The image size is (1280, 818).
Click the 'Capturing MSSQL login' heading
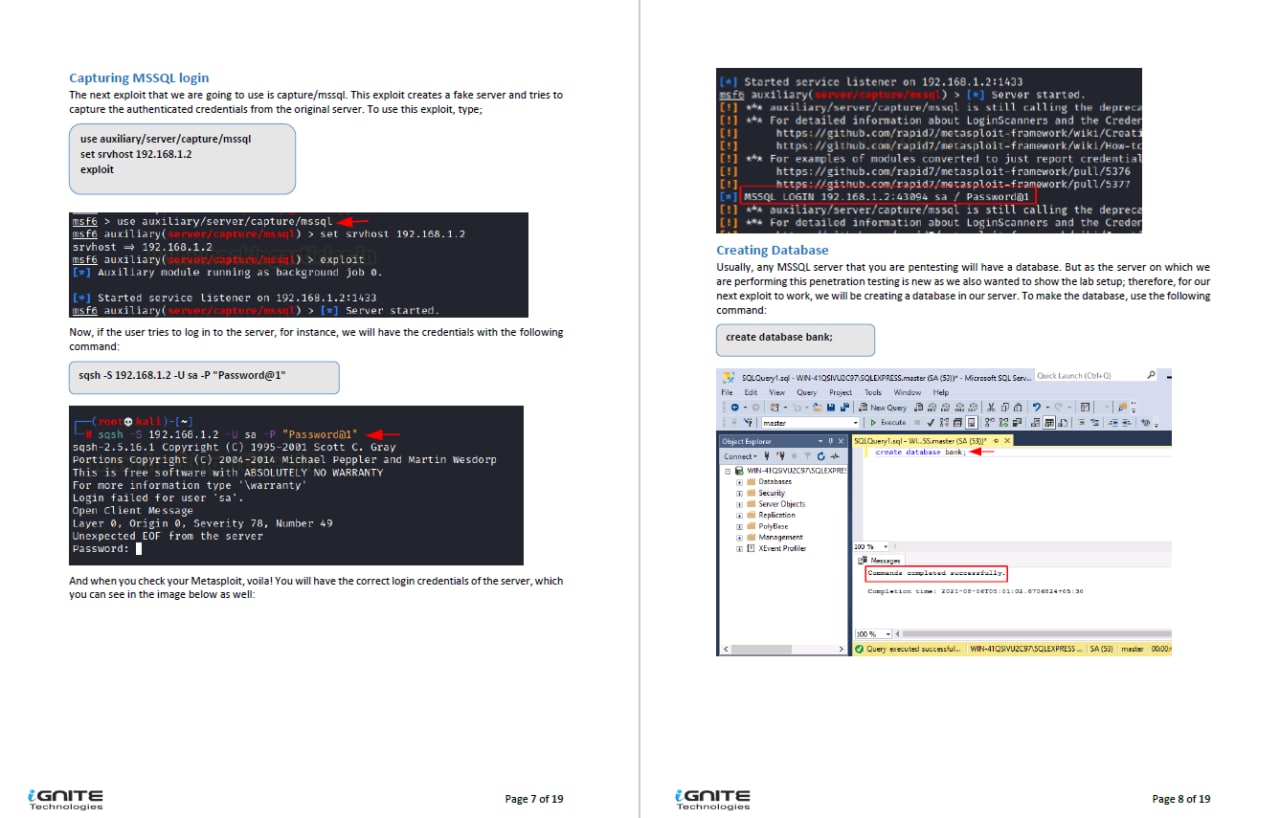coord(139,77)
